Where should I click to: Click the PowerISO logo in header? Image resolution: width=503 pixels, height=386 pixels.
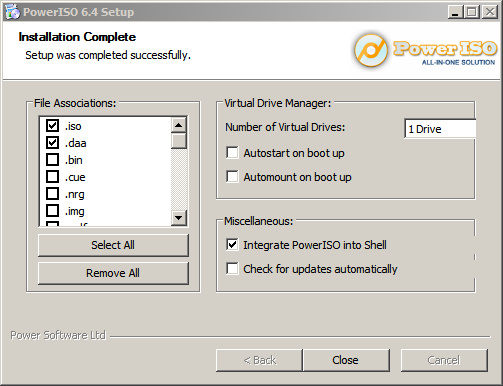tap(425, 50)
